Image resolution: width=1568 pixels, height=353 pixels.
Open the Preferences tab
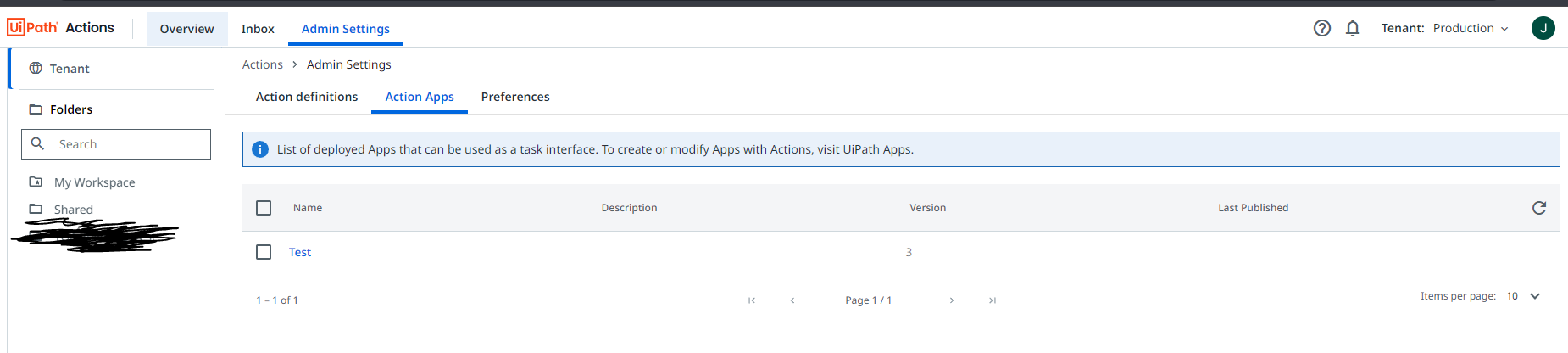pyautogui.click(x=515, y=97)
